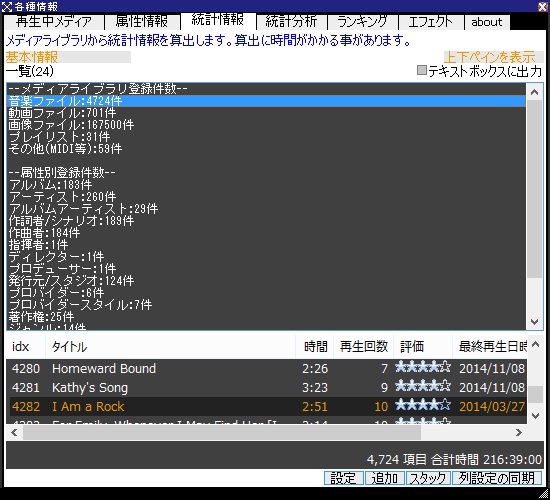Click star rating of Homeward Bound
This screenshot has height=500, width=550.
click(x=423, y=367)
